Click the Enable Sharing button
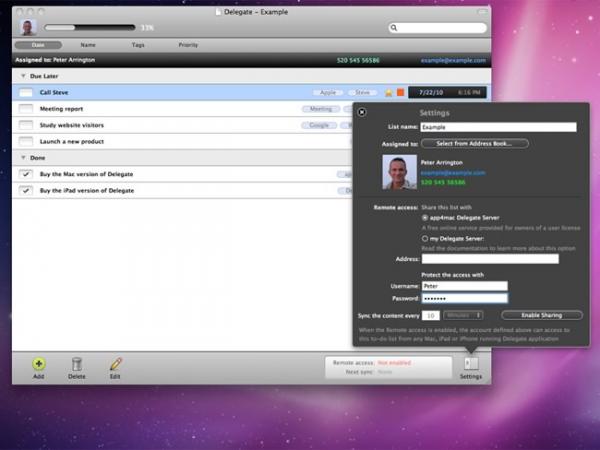This screenshot has width=600, height=450. coord(542,315)
